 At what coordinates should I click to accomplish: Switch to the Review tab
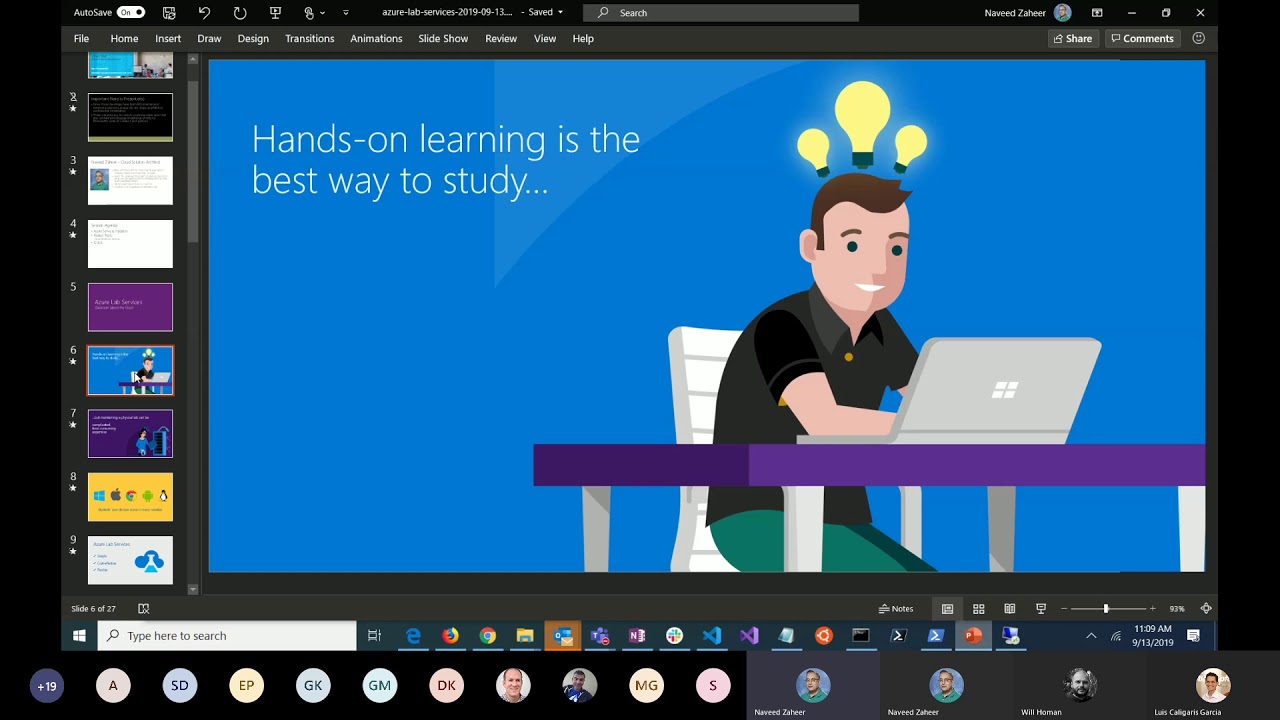click(501, 38)
